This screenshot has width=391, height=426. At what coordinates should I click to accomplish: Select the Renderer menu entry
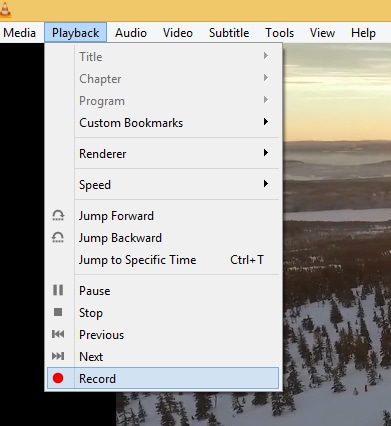click(x=163, y=154)
